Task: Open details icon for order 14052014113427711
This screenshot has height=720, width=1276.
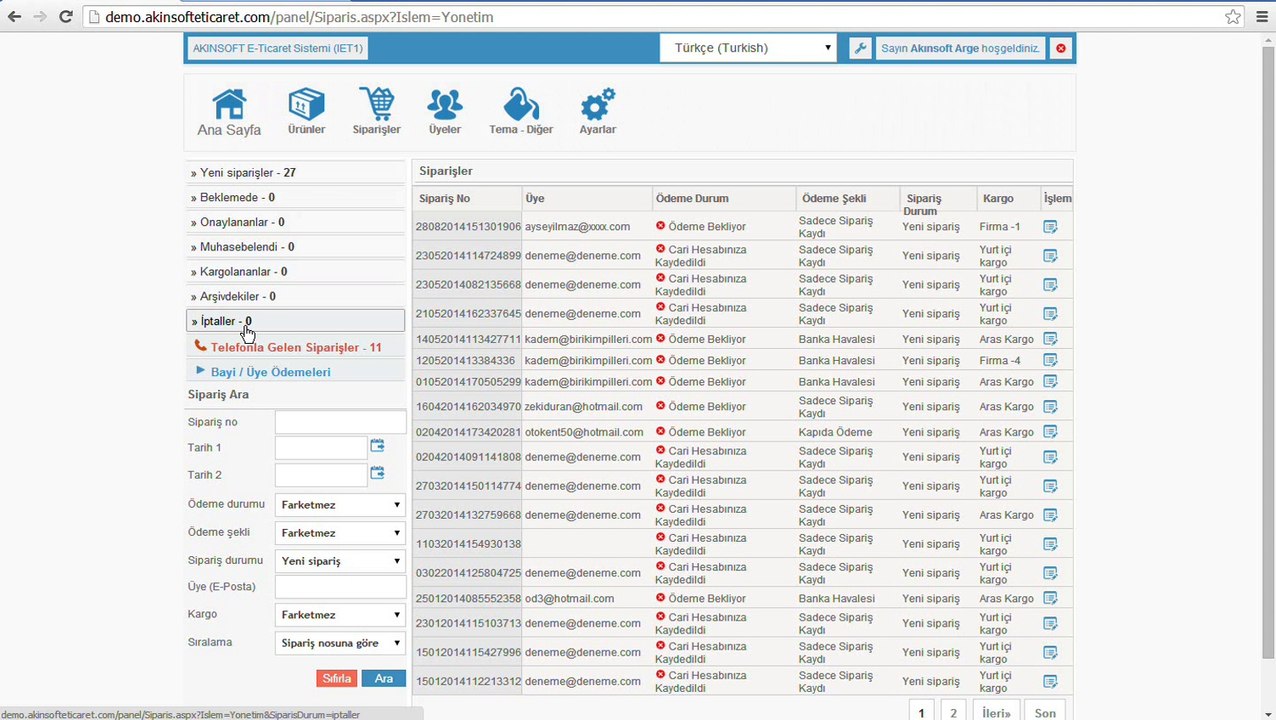Action: [1050, 339]
